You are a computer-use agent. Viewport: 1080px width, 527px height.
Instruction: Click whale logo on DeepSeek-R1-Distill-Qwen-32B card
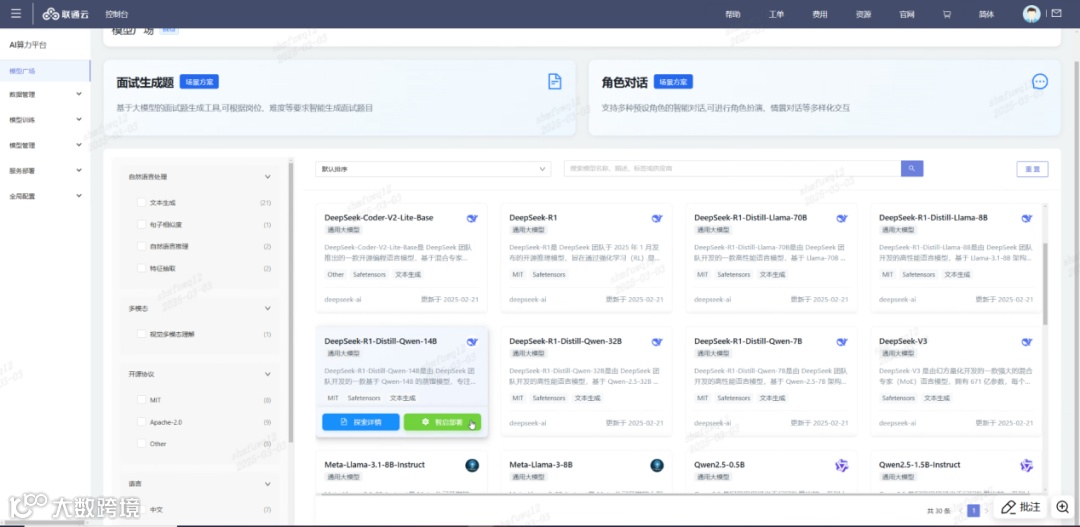click(657, 342)
